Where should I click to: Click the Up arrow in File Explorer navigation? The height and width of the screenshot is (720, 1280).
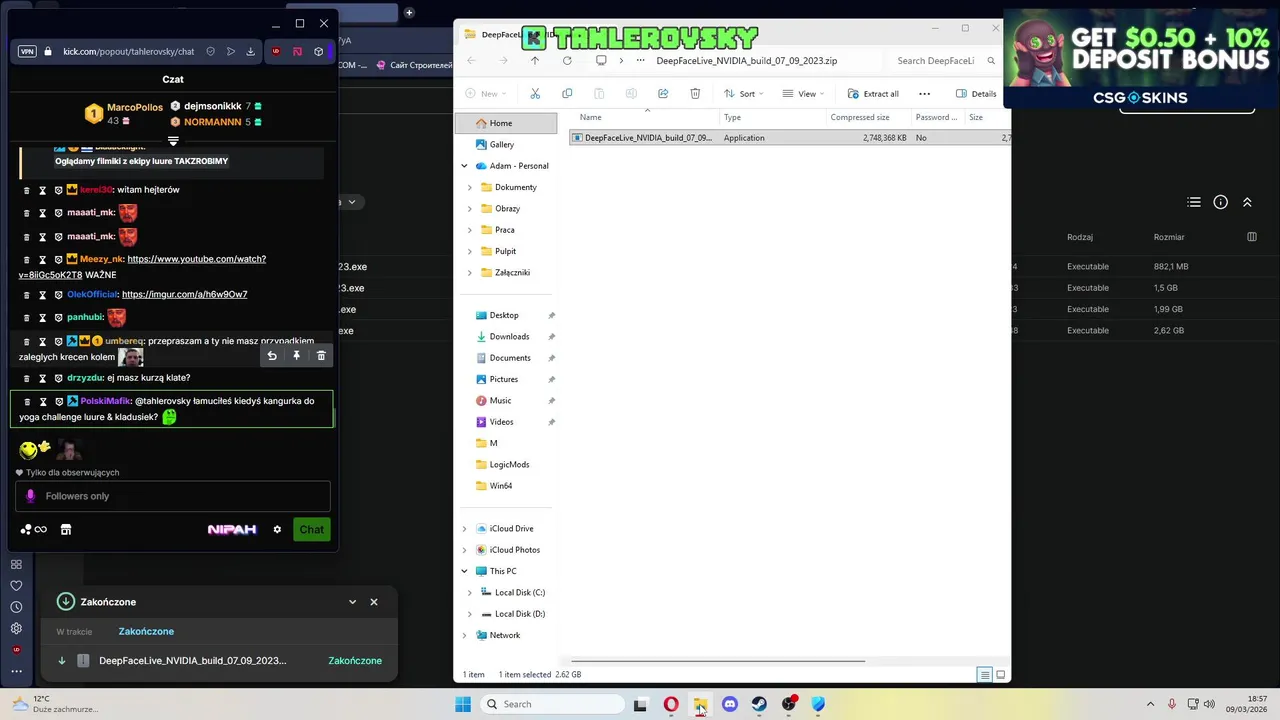point(535,60)
